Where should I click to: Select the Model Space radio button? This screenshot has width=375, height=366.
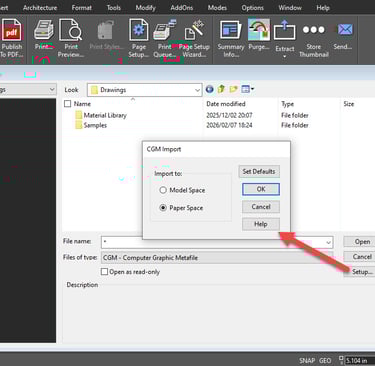[163, 190]
